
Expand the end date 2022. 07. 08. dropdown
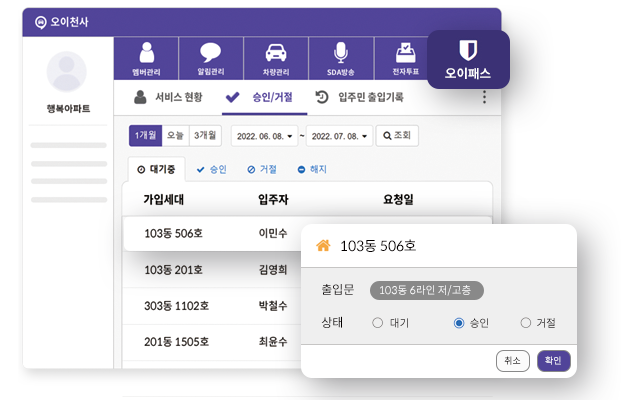(x=339, y=135)
